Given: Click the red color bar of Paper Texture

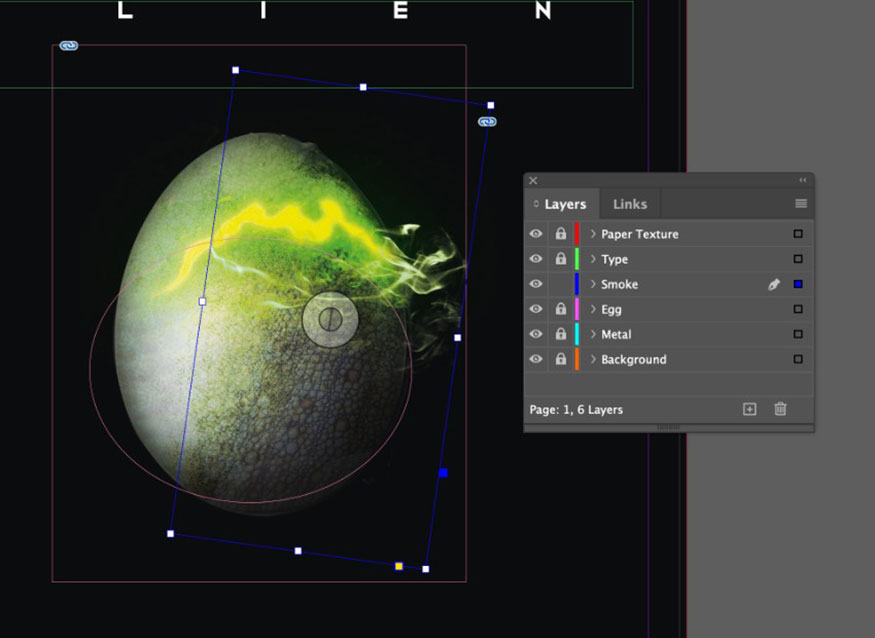Looking at the screenshot, I should [x=577, y=234].
